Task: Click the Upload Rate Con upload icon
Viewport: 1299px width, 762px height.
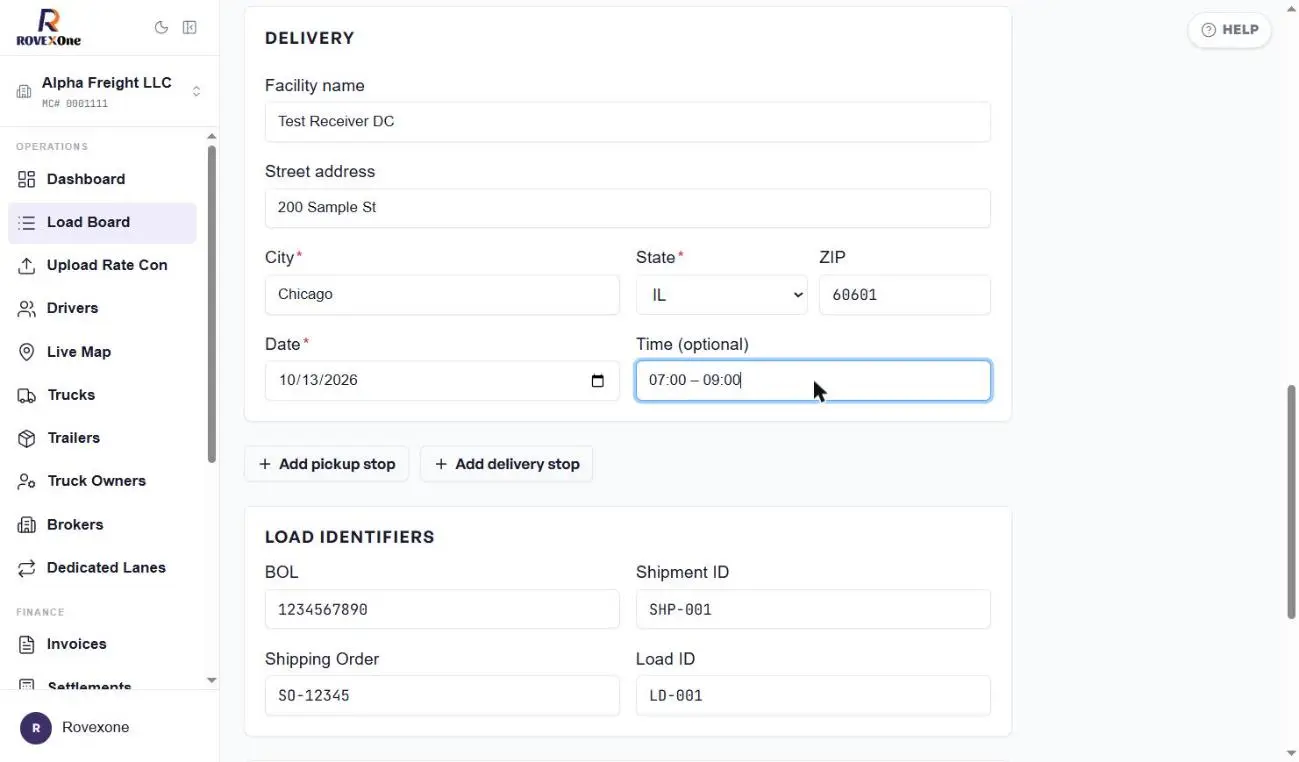Action: (27, 265)
